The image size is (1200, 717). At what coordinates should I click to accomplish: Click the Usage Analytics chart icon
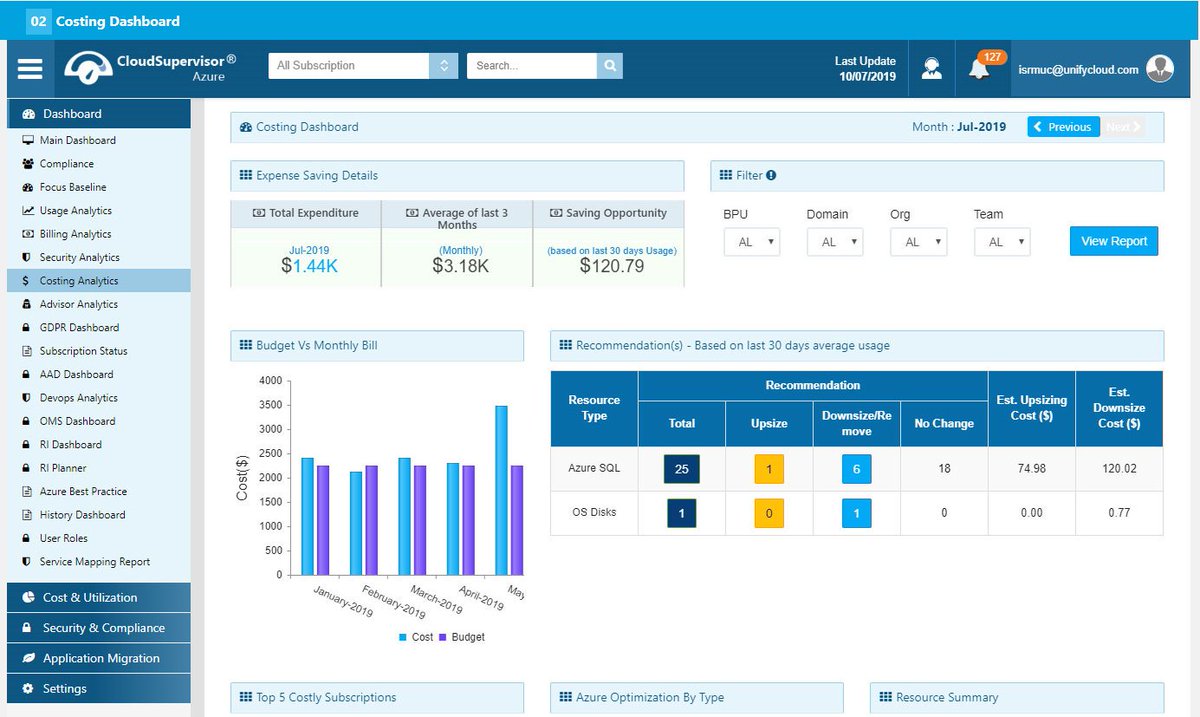29,211
